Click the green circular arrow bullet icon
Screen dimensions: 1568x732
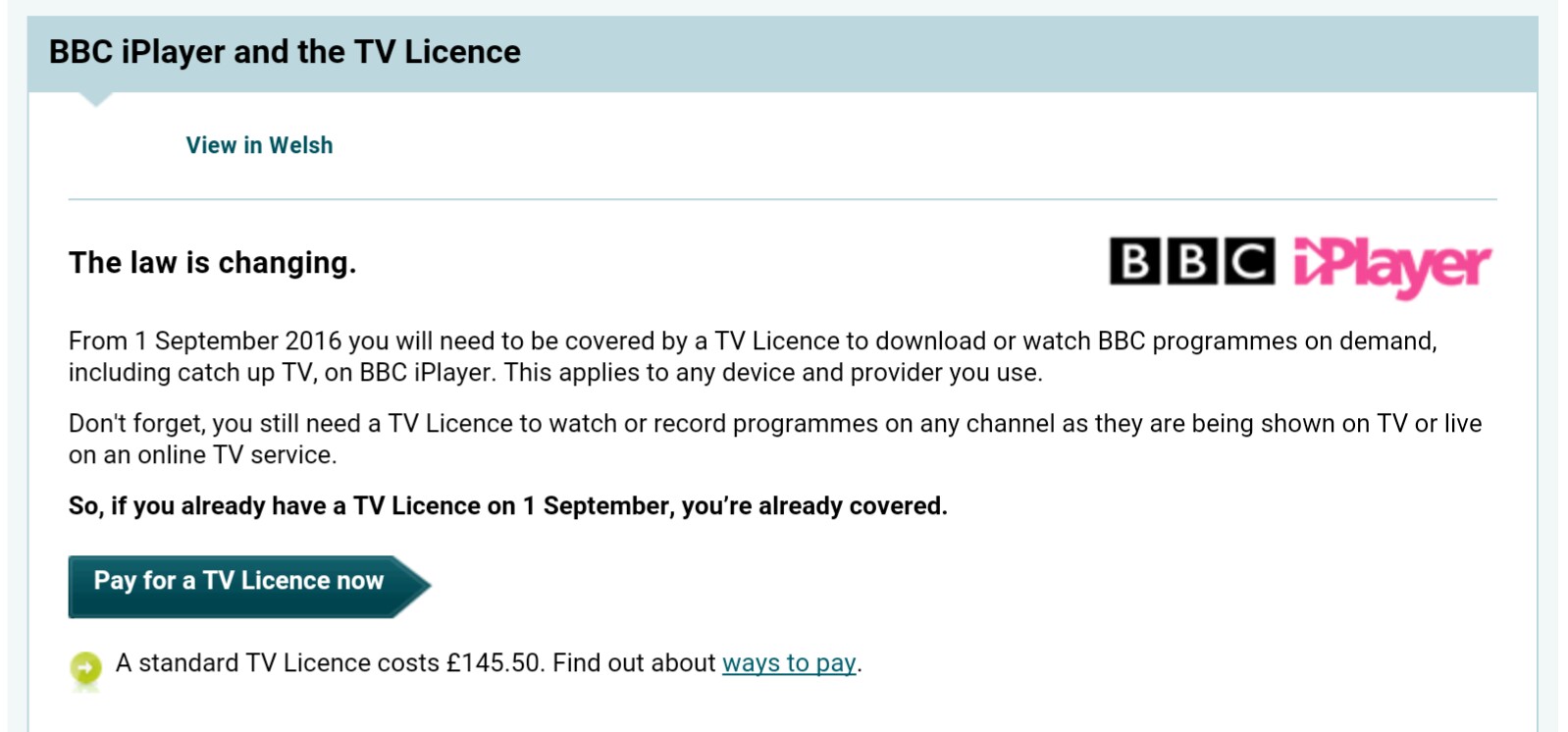click(x=86, y=668)
